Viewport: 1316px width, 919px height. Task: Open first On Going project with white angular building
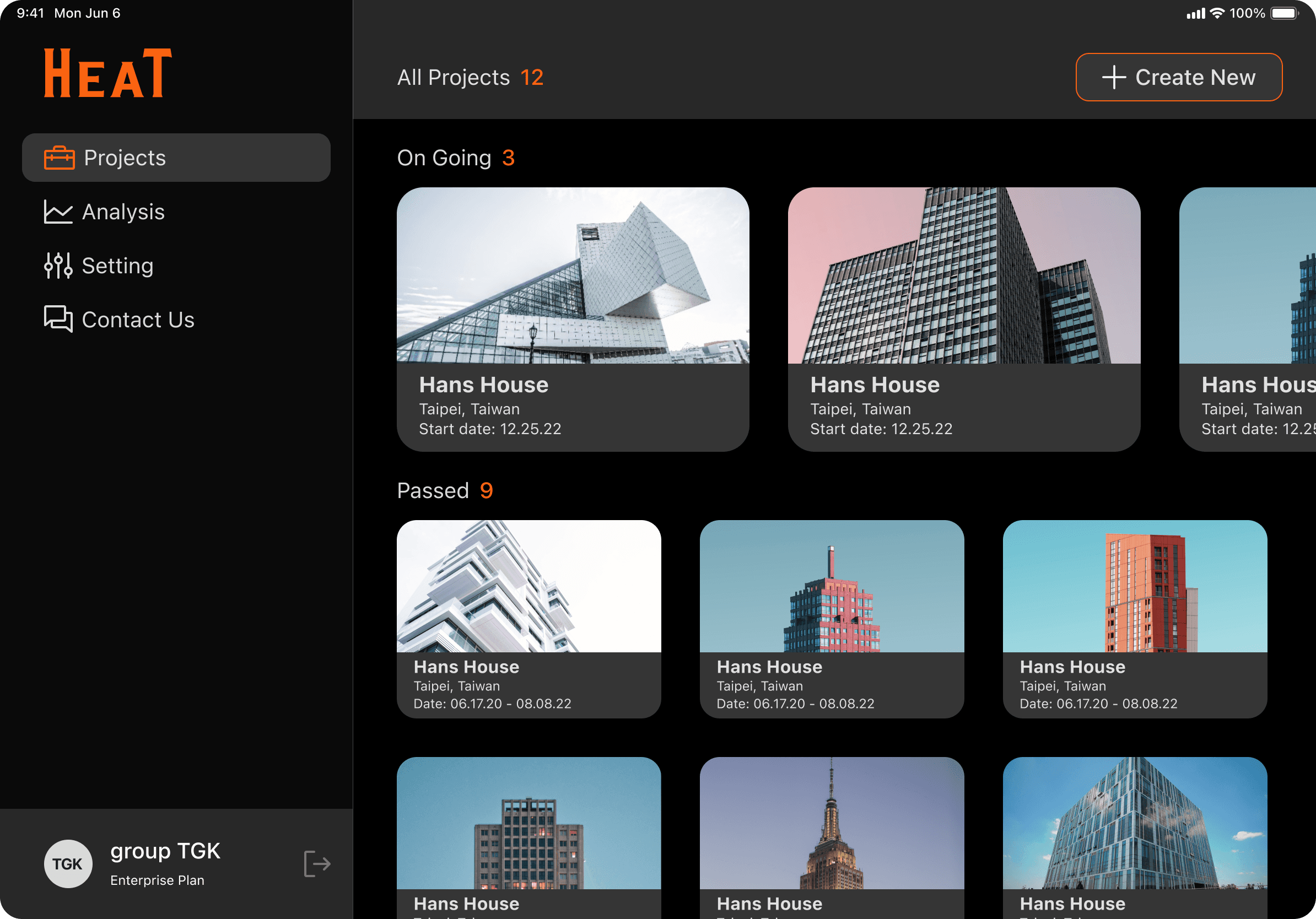point(573,319)
